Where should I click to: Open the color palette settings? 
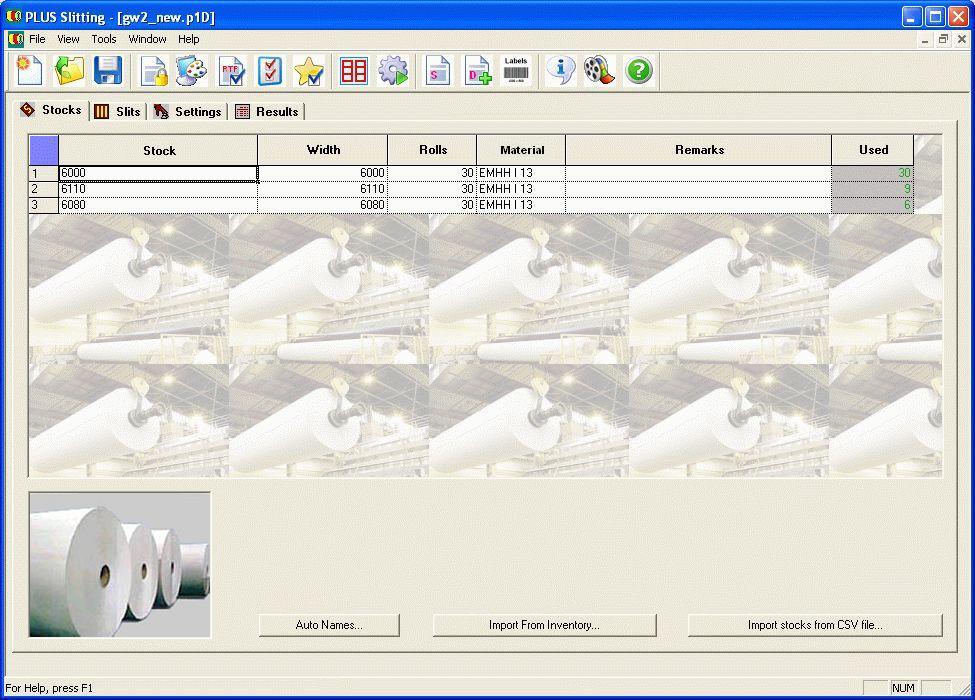[x=190, y=70]
